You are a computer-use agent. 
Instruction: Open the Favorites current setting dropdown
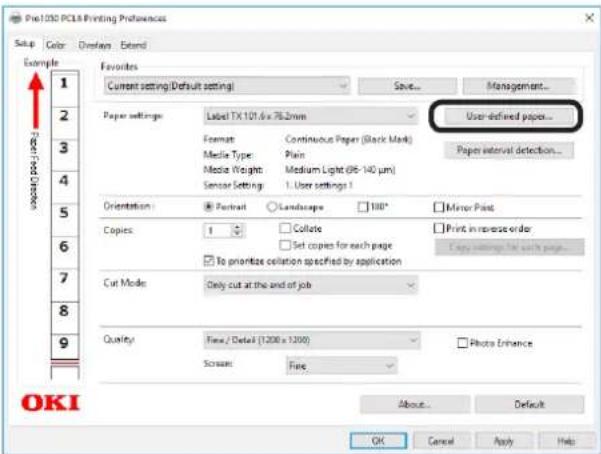(x=226, y=87)
